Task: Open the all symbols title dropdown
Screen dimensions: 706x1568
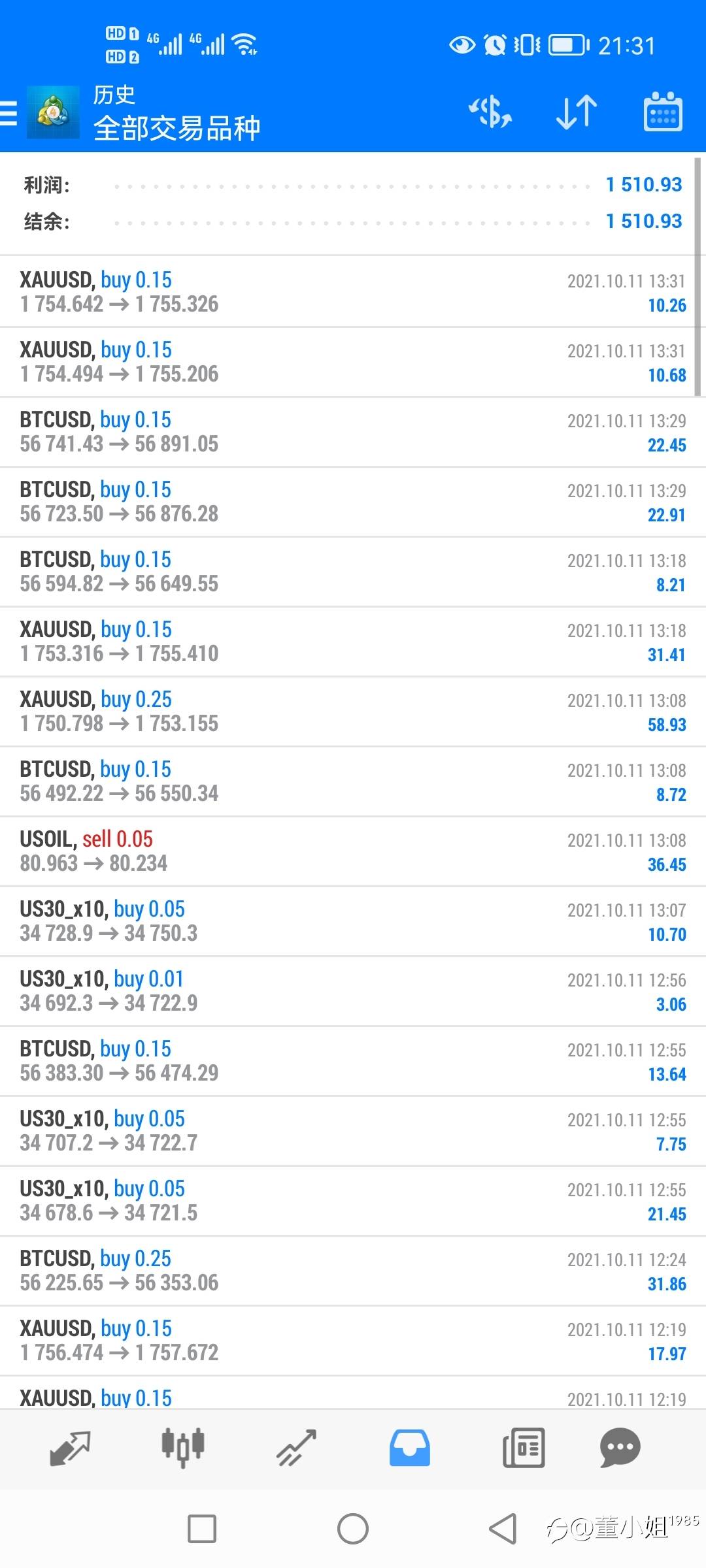Action: click(177, 128)
